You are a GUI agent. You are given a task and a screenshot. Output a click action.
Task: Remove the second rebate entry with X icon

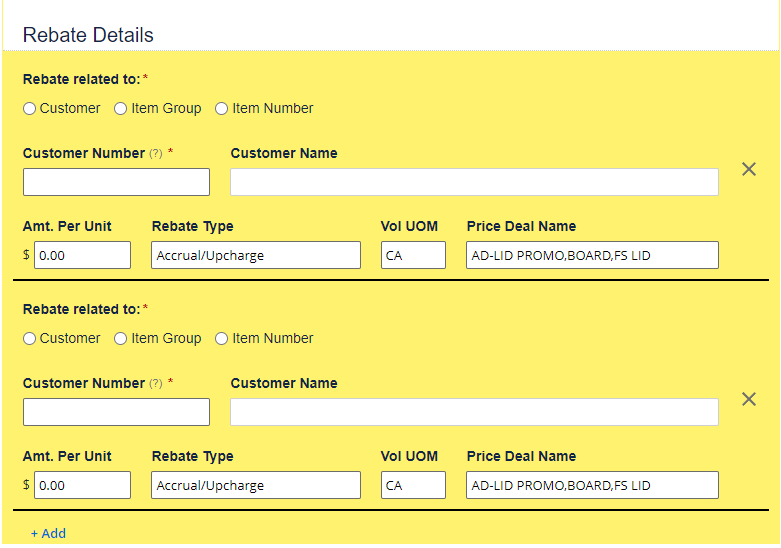(x=749, y=399)
